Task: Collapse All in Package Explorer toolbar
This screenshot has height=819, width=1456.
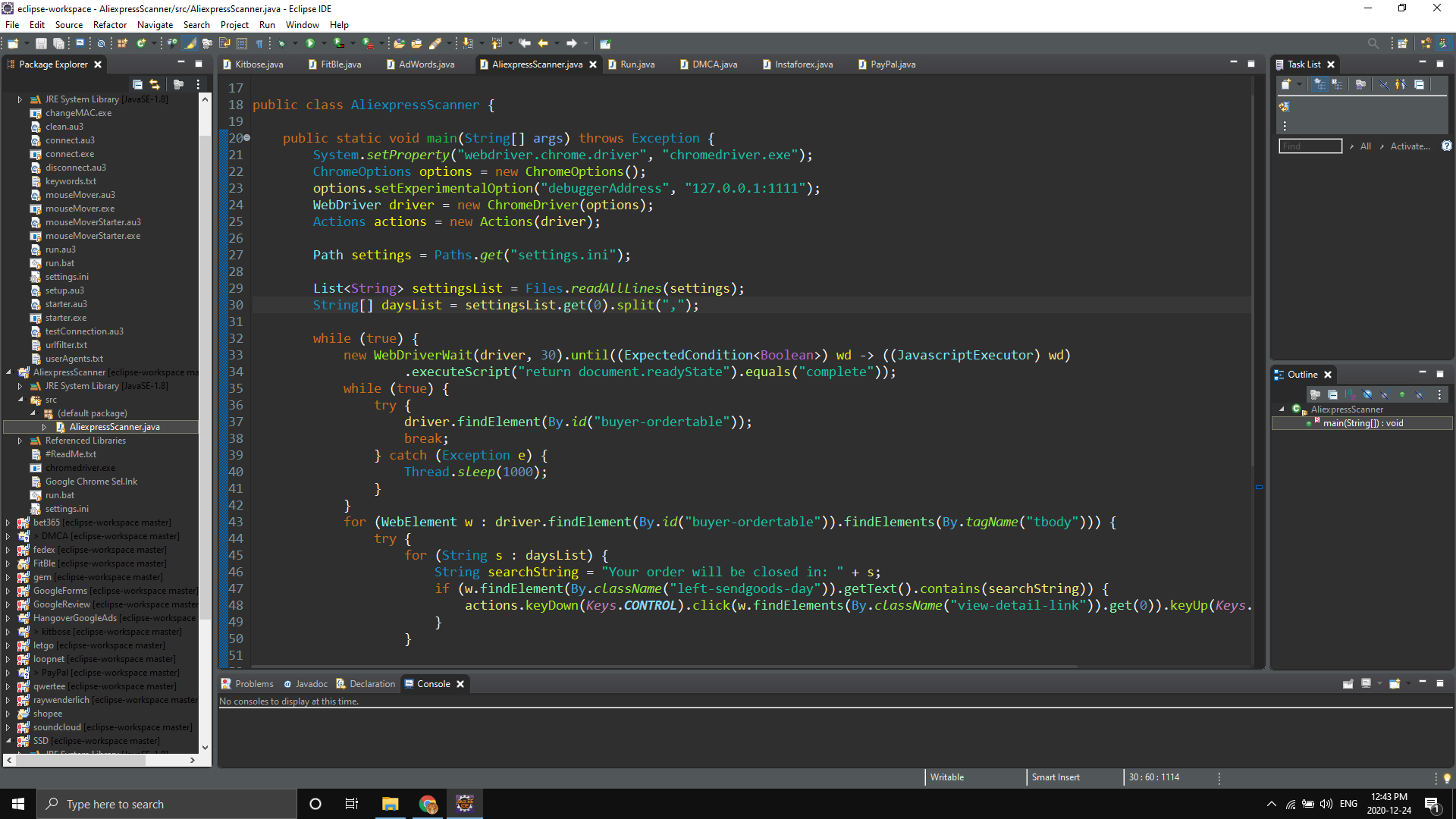Action: (x=137, y=84)
